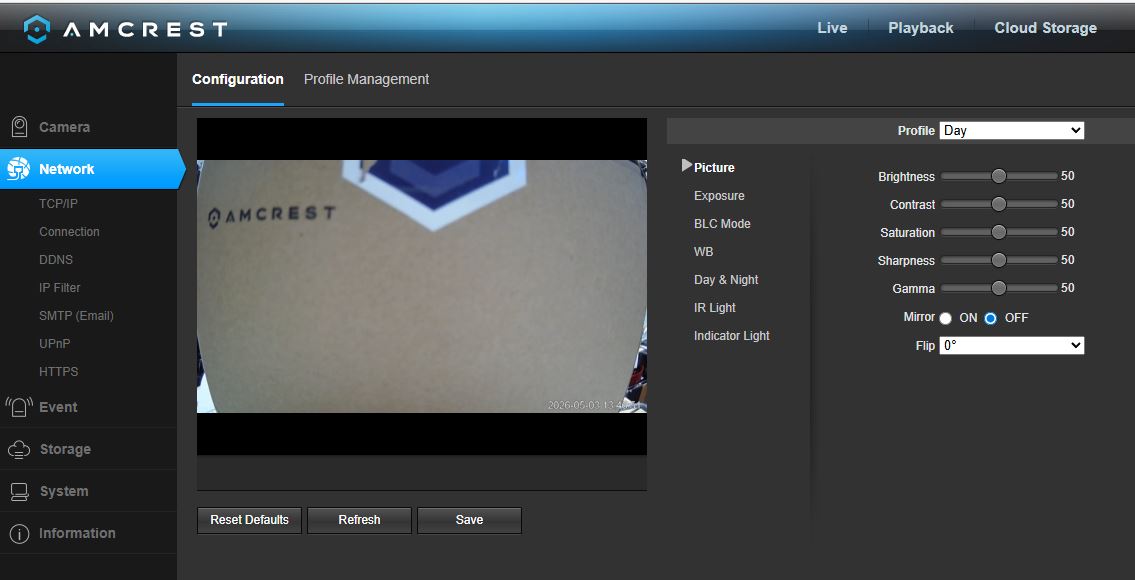Click the Saturation slider handle
This screenshot has height=580, width=1135.
click(999, 232)
